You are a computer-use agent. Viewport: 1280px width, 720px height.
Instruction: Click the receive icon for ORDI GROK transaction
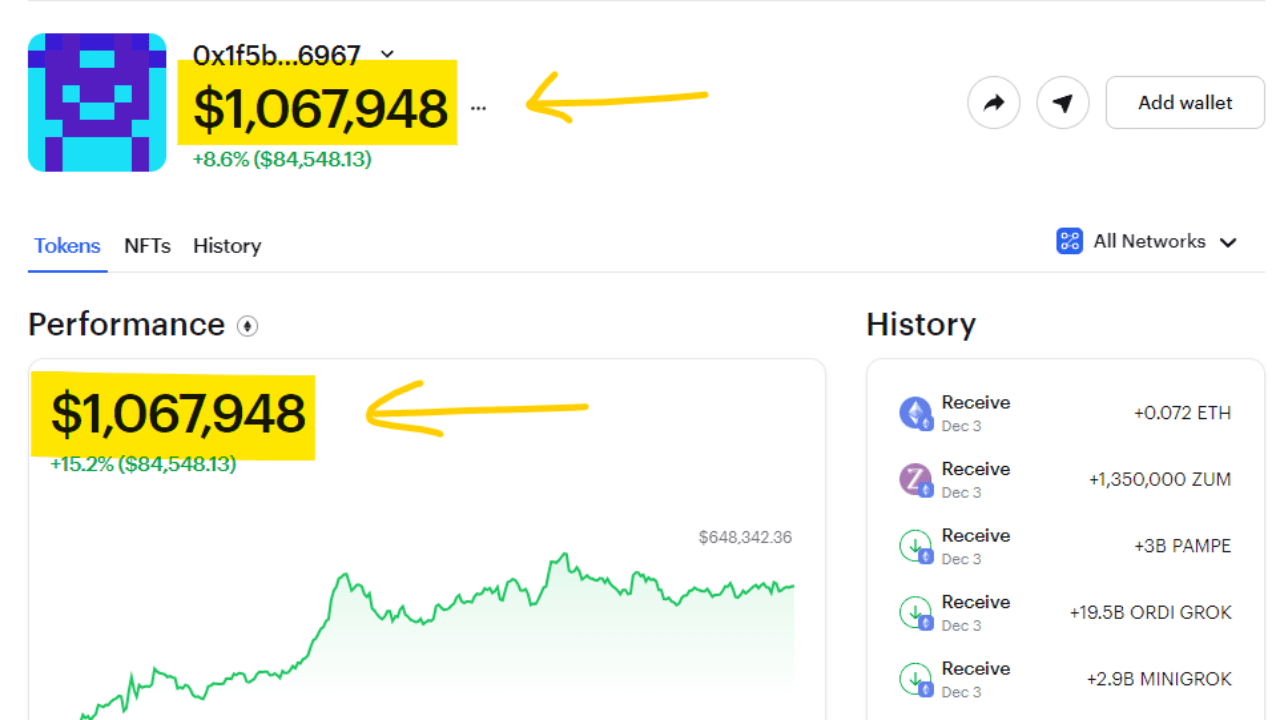(x=915, y=613)
